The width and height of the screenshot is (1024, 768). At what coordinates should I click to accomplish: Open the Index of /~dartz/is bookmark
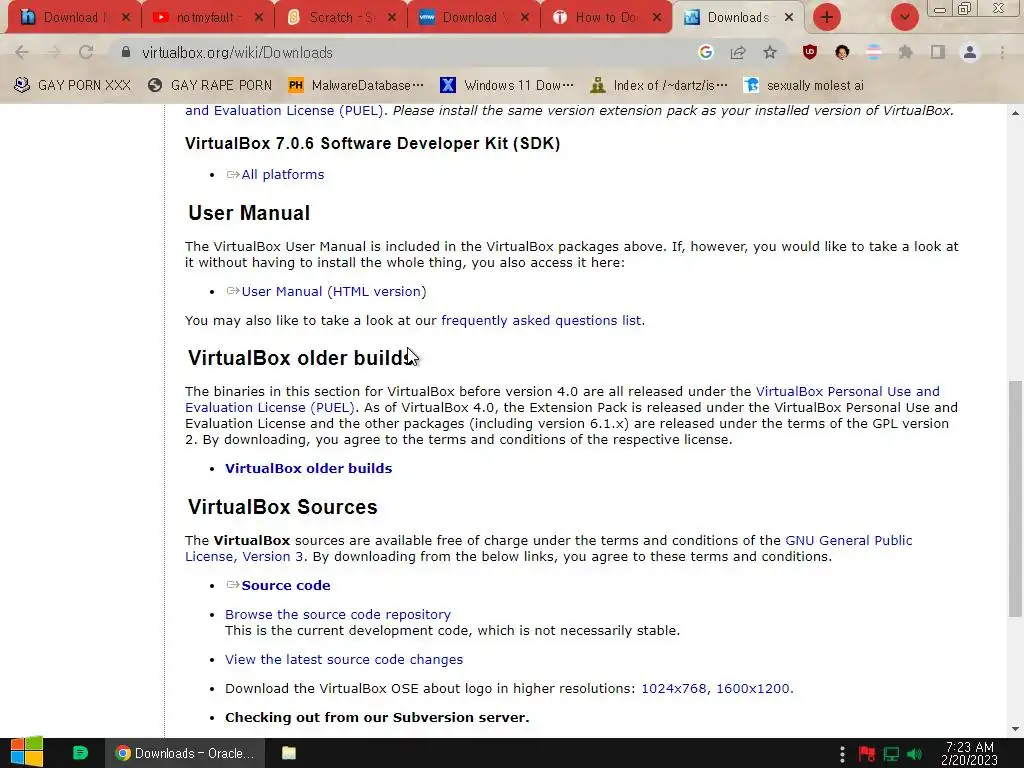pos(659,85)
